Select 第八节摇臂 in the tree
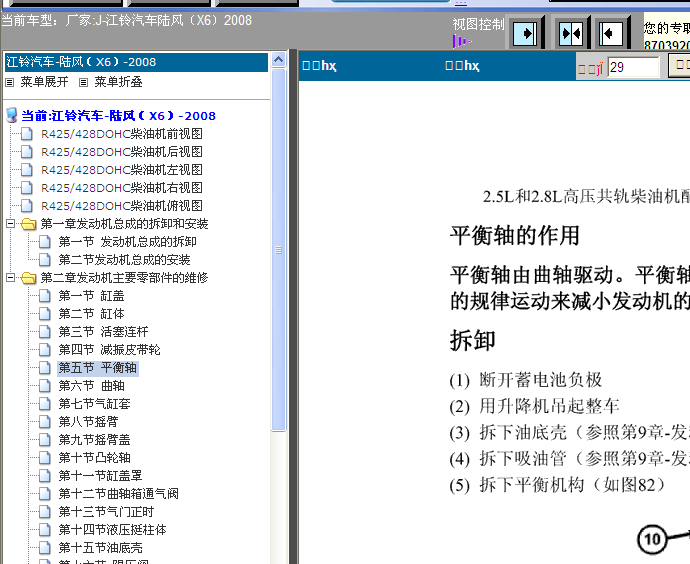Viewport: 690px width, 564px height. pos(88,422)
